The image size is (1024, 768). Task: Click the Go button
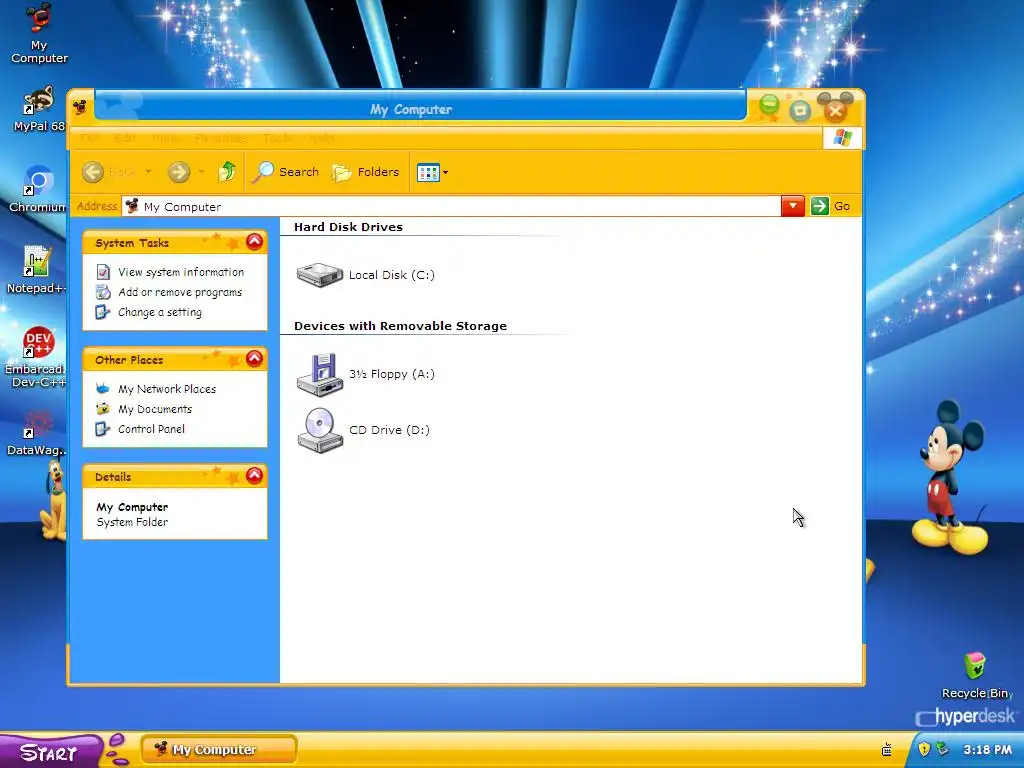(831, 206)
